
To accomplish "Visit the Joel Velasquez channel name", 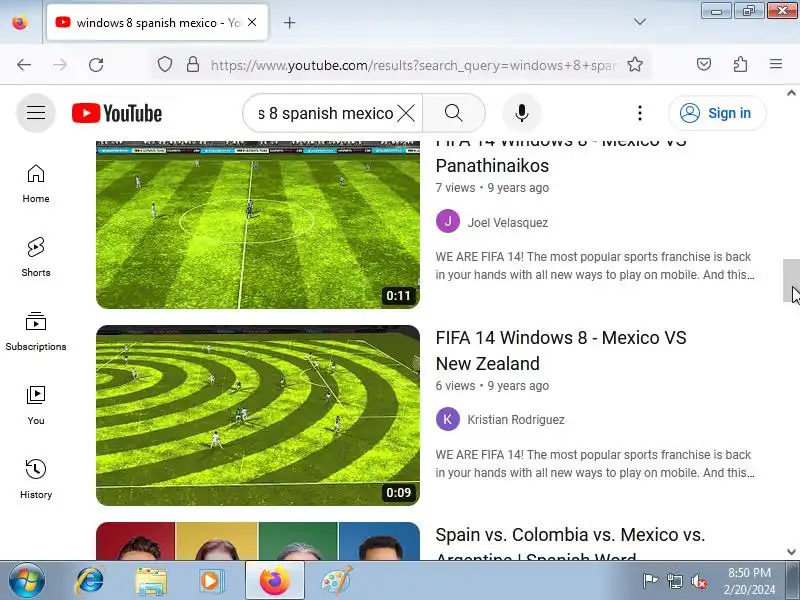I will coord(508,222).
